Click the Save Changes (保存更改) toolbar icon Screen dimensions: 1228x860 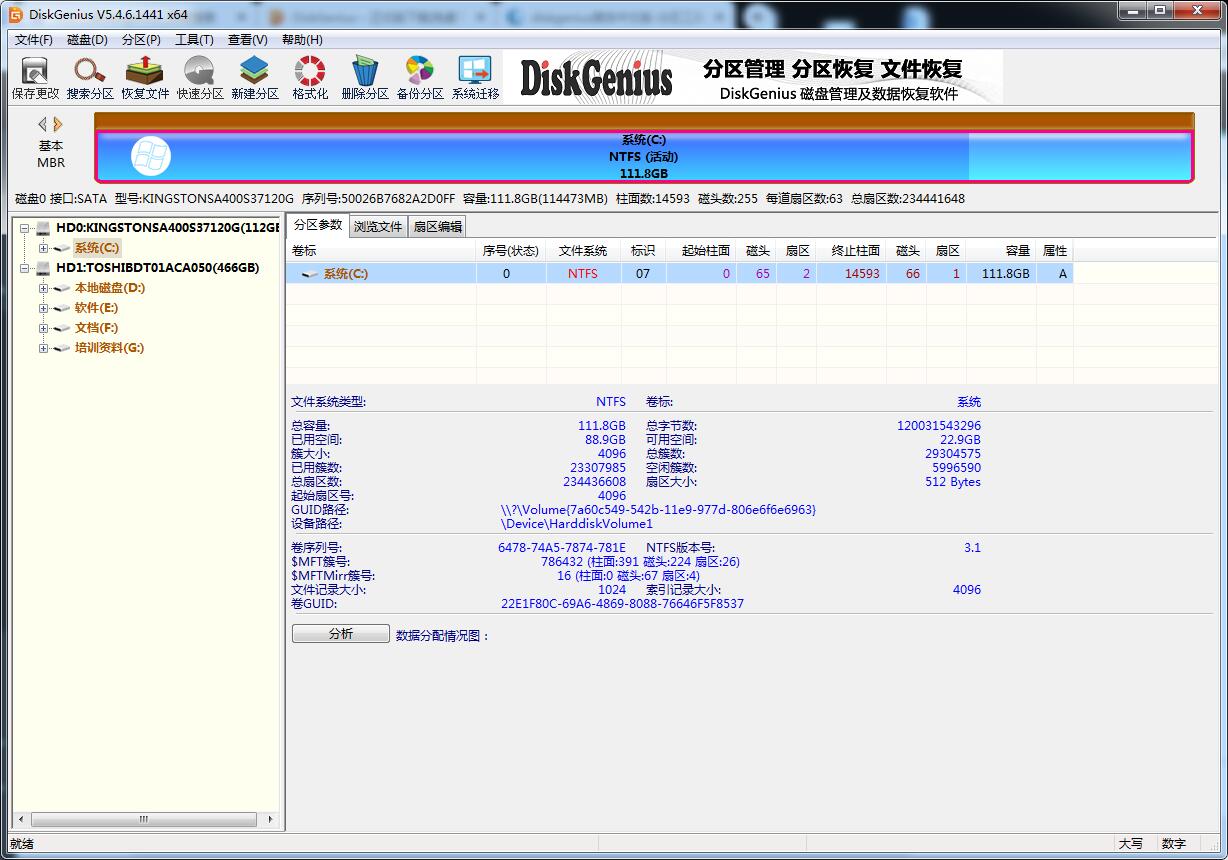tap(35, 78)
